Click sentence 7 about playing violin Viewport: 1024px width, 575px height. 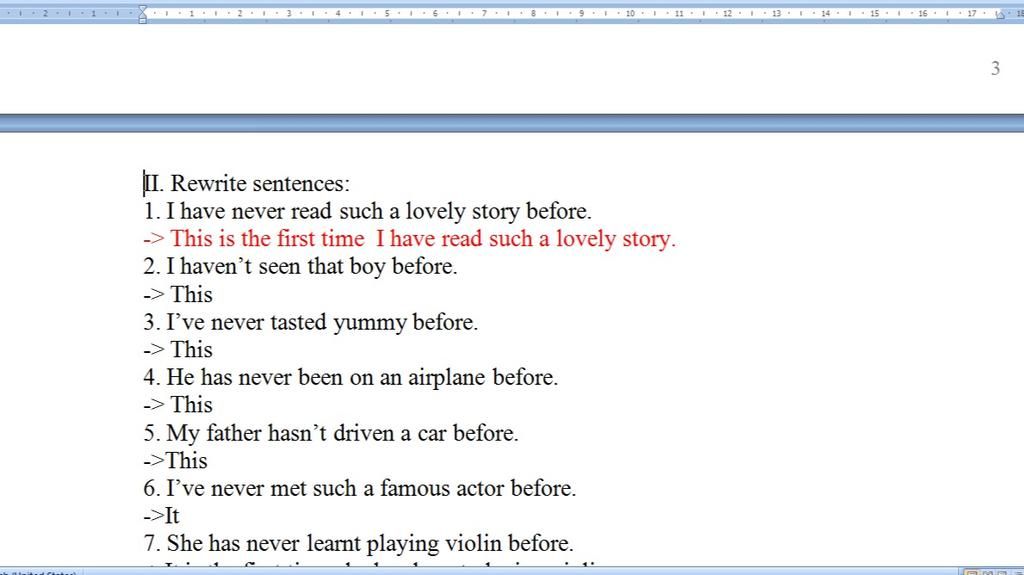(359, 544)
